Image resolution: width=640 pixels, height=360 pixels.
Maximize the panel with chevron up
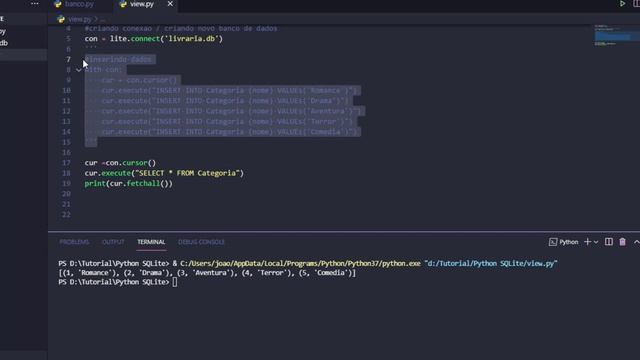[x=636, y=242]
